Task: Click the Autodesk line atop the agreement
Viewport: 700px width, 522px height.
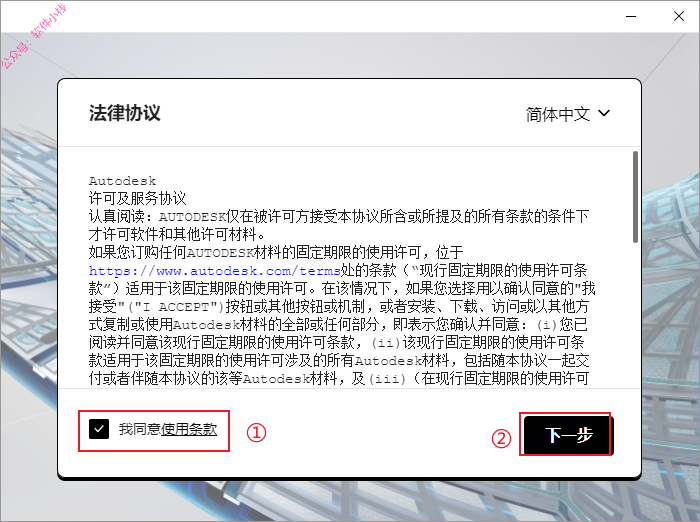Action: (122, 181)
